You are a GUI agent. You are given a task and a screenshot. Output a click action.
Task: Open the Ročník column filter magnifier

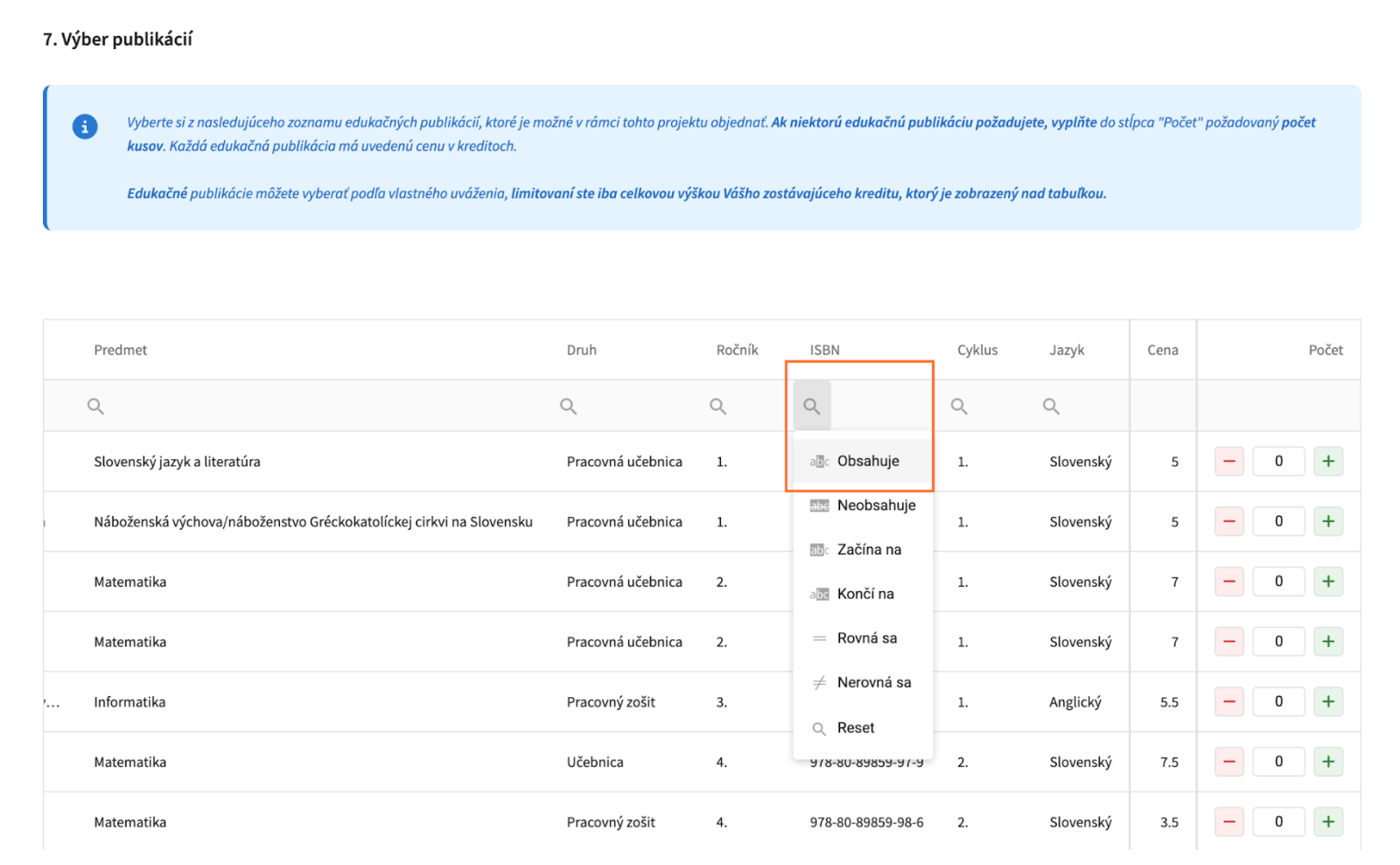coord(717,406)
